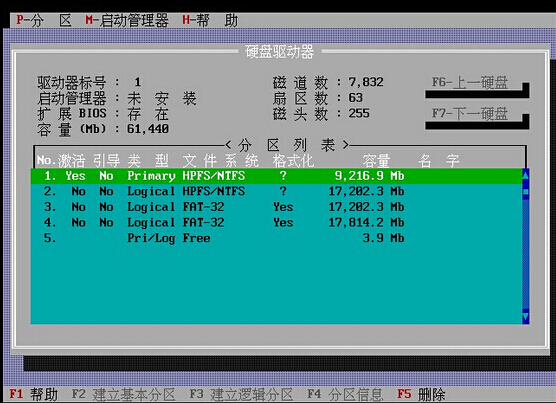This screenshot has width=556, height=403.
Task: Click F2 建立基本分区 in bottom bar
Action: tap(123, 394)
